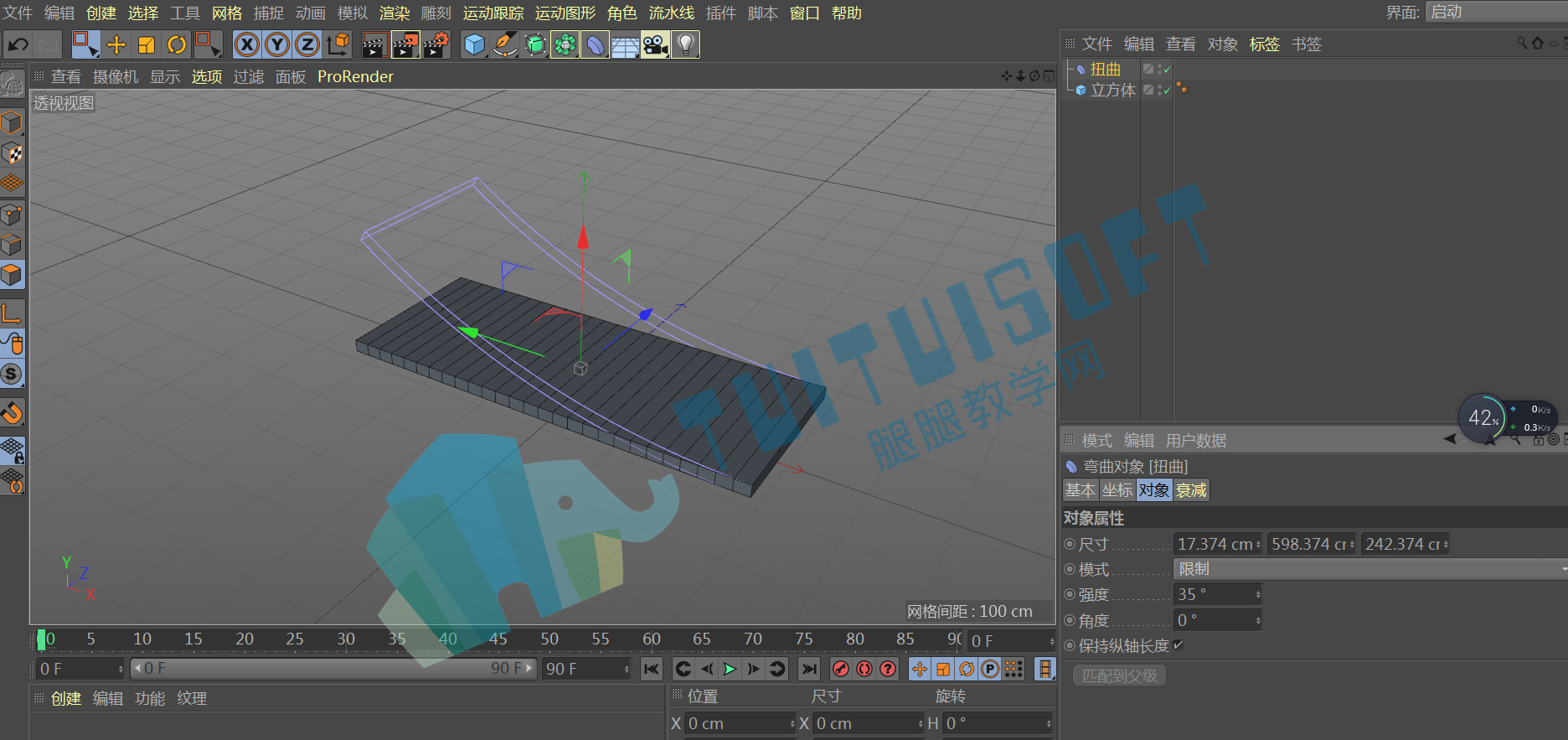Click the 匹配到父级 button
The height and width of the screenshot is (740, 1568).
(1120, 675)
